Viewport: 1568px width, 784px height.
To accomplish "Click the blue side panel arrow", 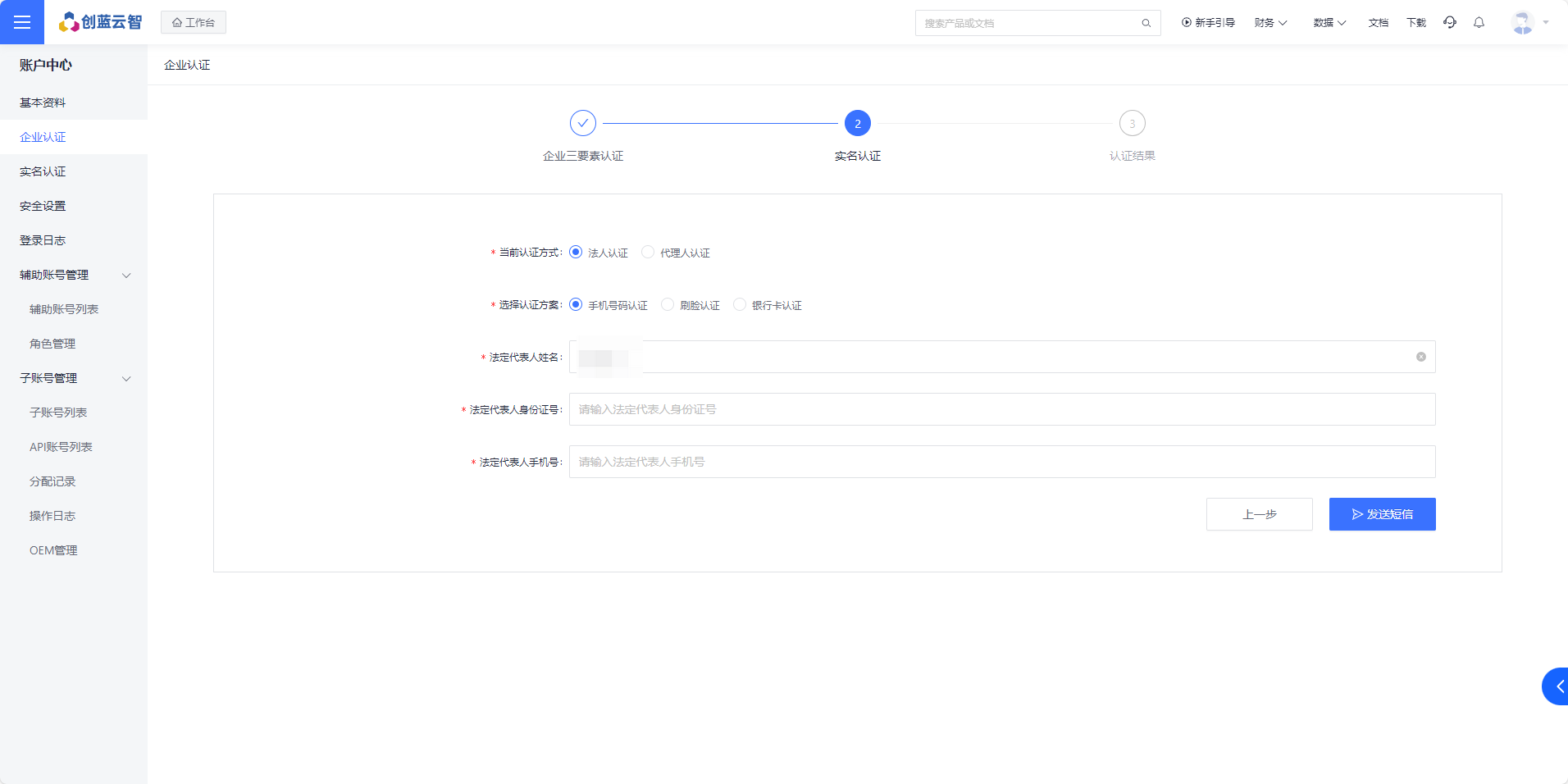I will [x=1557, y=686].
